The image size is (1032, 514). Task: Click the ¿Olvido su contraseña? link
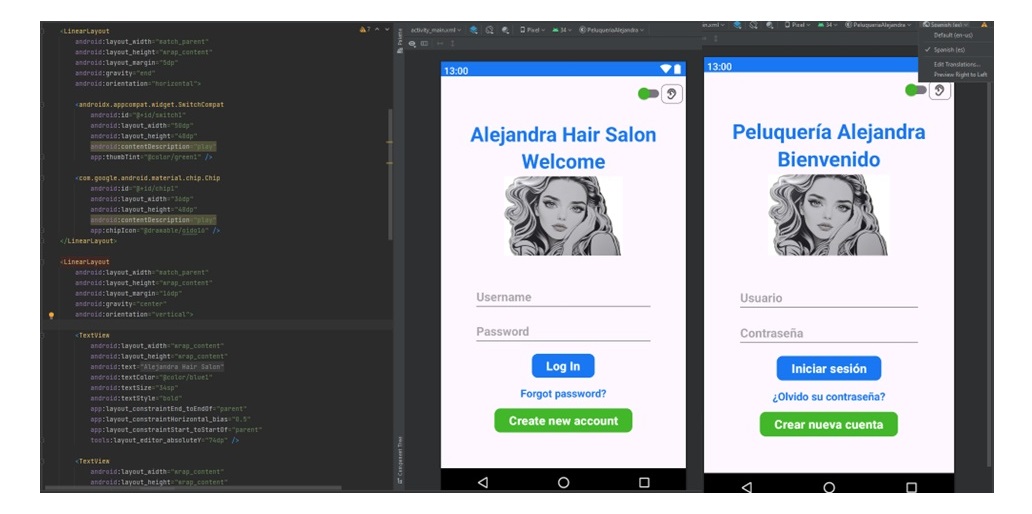click(x=828, y=397)
